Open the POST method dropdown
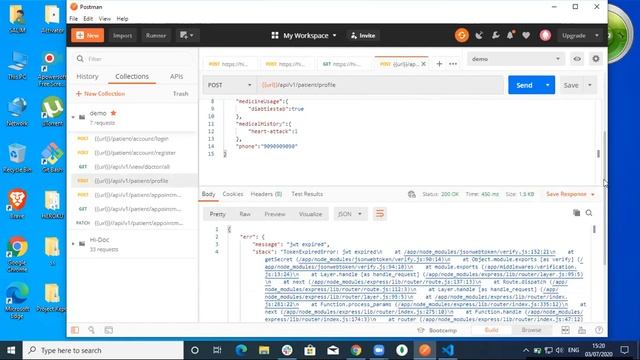The height and width of the screenshot is (360, 640). [x=229, y=85]
